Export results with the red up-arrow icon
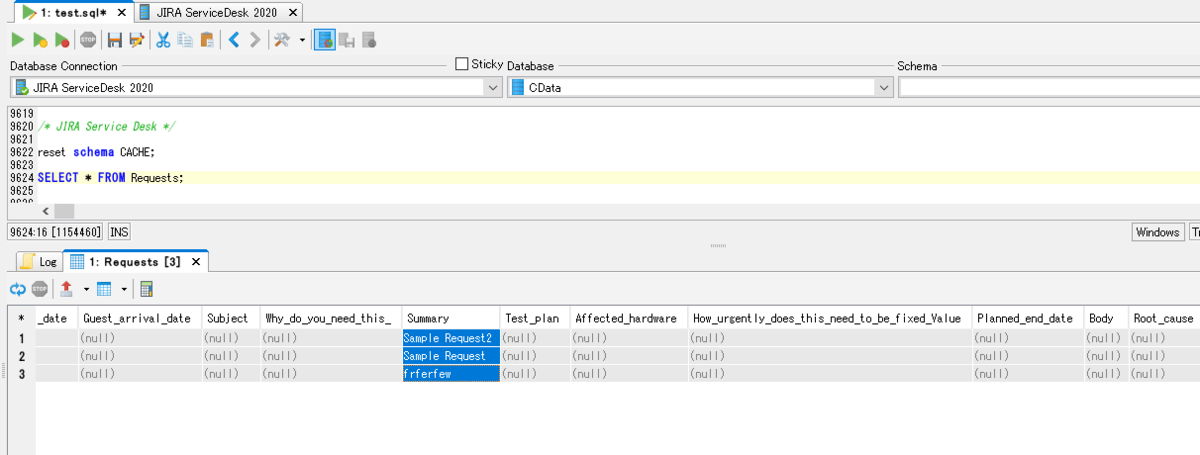The width and height of the screenshot is (1200, 455). click(x=66, y=289)
